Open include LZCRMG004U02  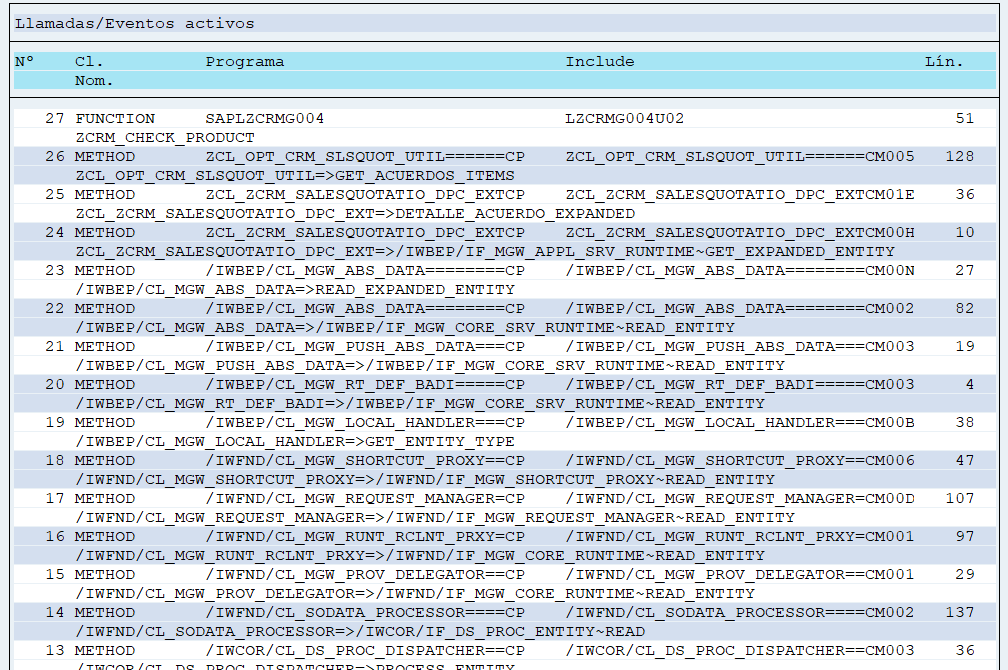pos(625,118)
